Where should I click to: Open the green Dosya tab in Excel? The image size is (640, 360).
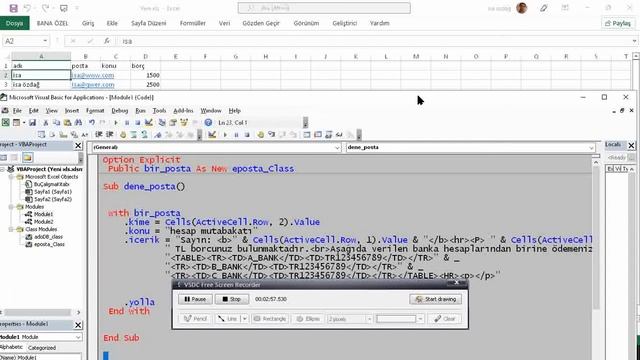[x=15, y=23]
